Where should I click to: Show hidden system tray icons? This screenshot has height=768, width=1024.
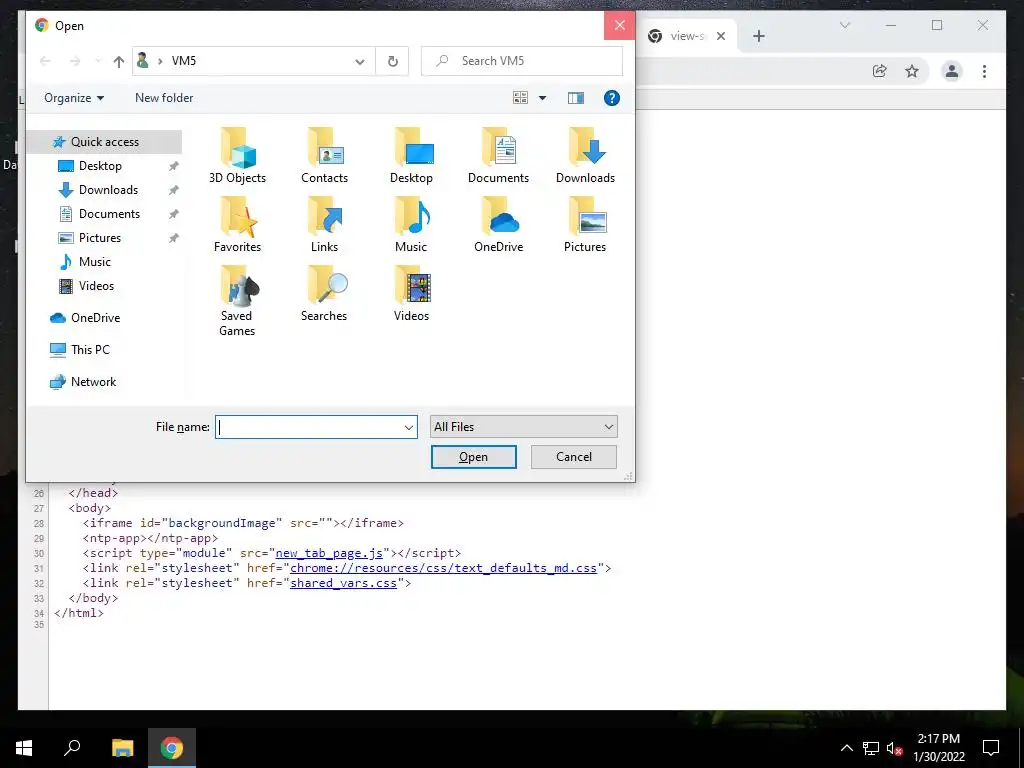[x=846, y=748]
